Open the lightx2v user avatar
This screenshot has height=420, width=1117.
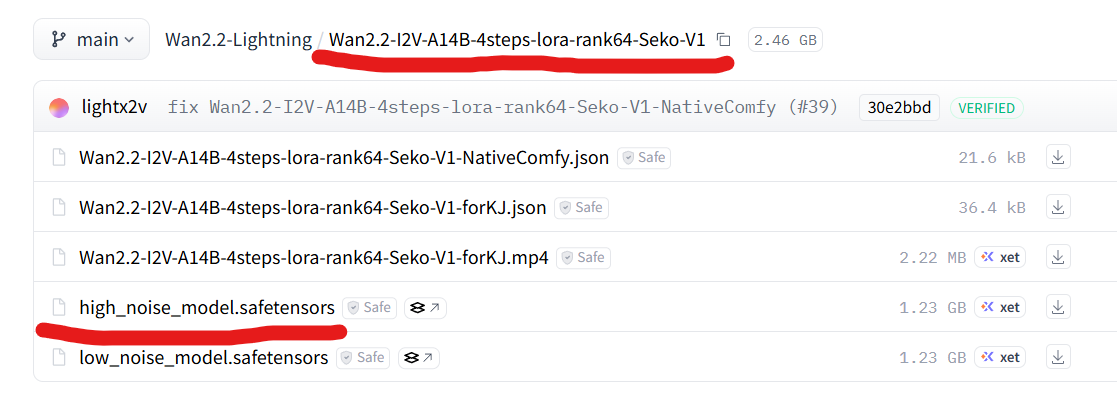59,108
